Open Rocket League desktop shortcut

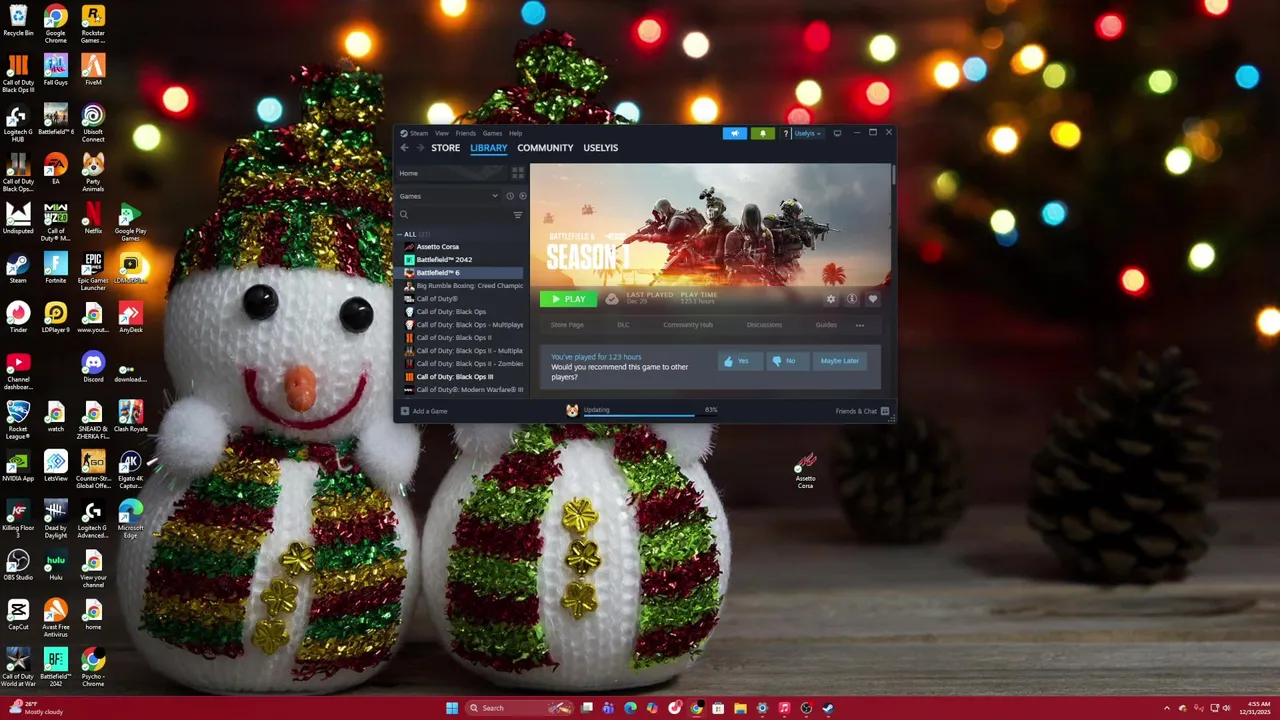click(x=18, y=420)
